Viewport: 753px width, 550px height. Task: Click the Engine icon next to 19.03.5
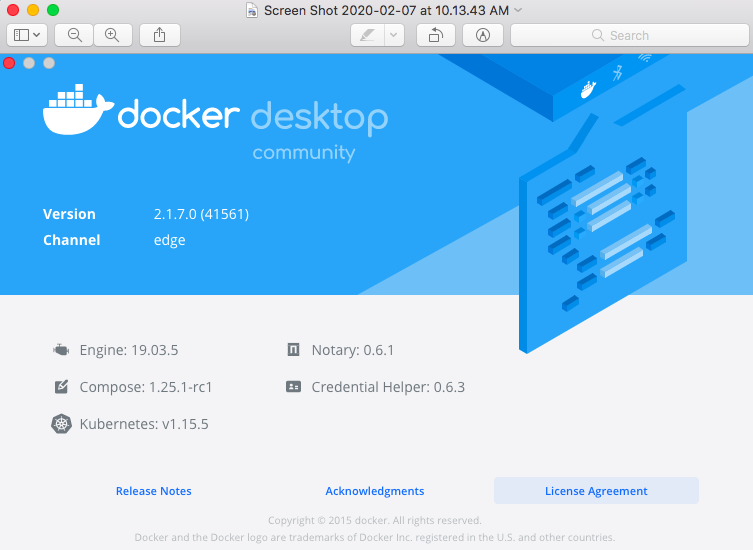(61, 350)
